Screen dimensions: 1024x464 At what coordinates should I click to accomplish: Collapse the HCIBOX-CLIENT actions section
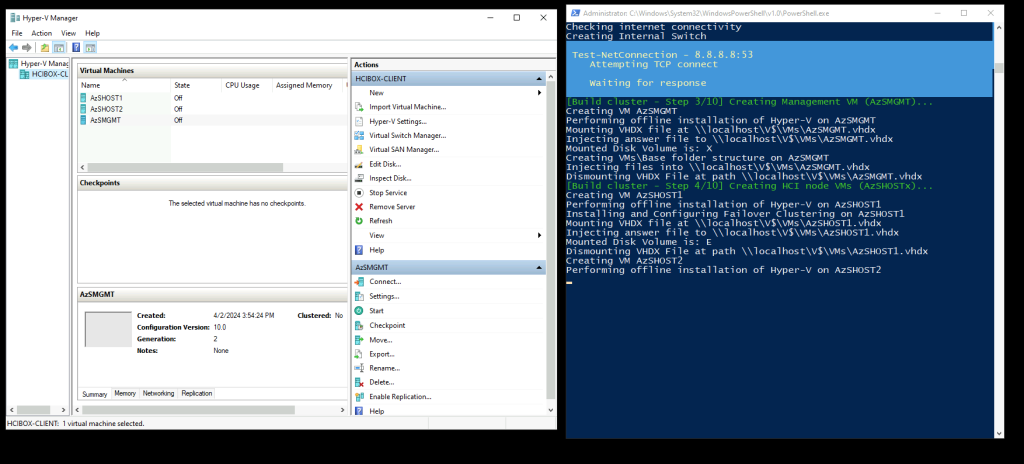(x=540, y=78)
